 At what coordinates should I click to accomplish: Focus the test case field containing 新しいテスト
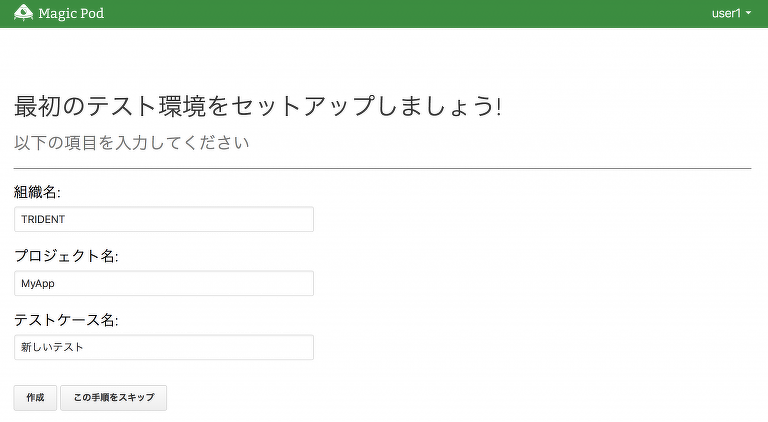click(x=164, y=347)
